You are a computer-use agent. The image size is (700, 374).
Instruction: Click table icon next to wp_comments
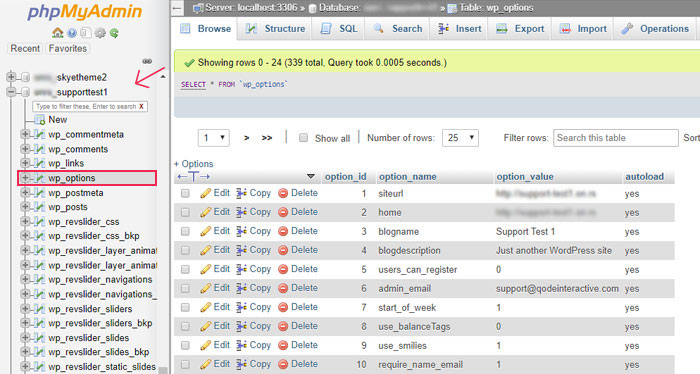coord(39,149)
